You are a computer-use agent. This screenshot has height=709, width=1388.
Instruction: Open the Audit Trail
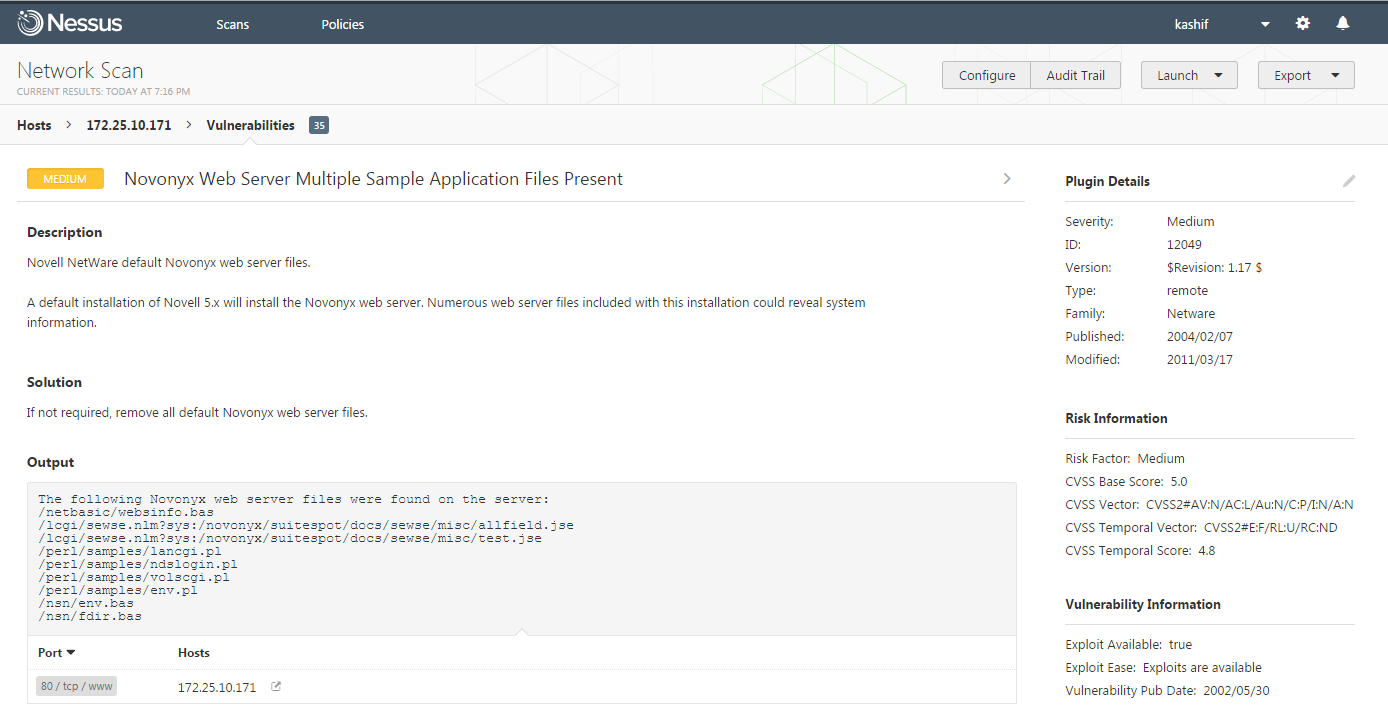pyautogui.click(x=1075, y=75)
